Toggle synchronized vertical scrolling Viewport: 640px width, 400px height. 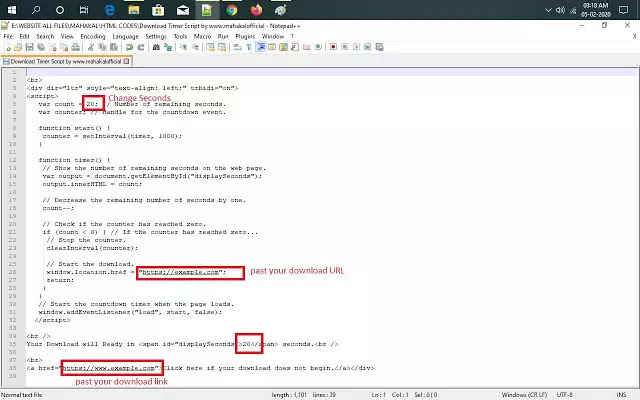[x=210, y=47]
